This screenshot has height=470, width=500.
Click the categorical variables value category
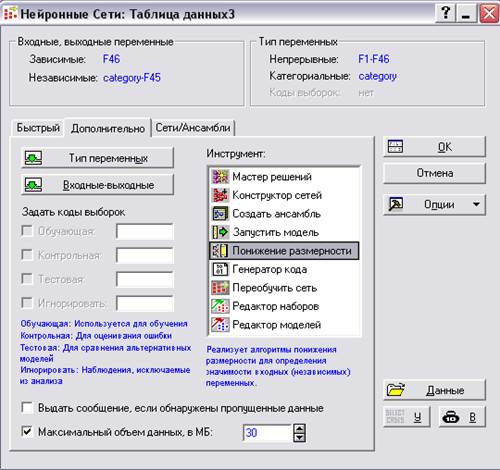pyautogui.click(x=378, y=76)
